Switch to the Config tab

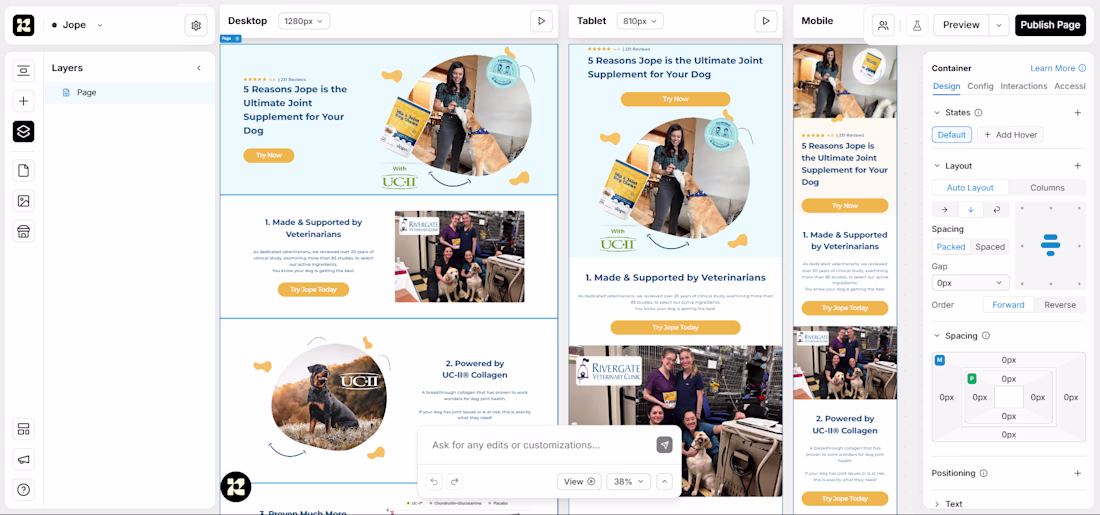pos(980,86)
